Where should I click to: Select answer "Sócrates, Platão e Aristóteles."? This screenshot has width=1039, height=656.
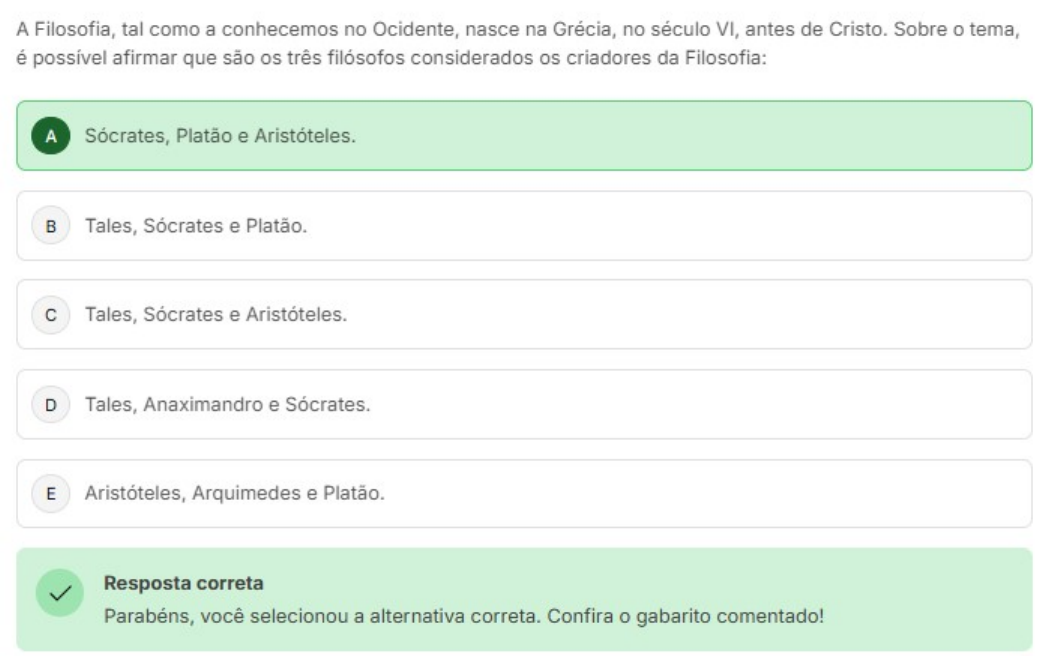point(220,136)
